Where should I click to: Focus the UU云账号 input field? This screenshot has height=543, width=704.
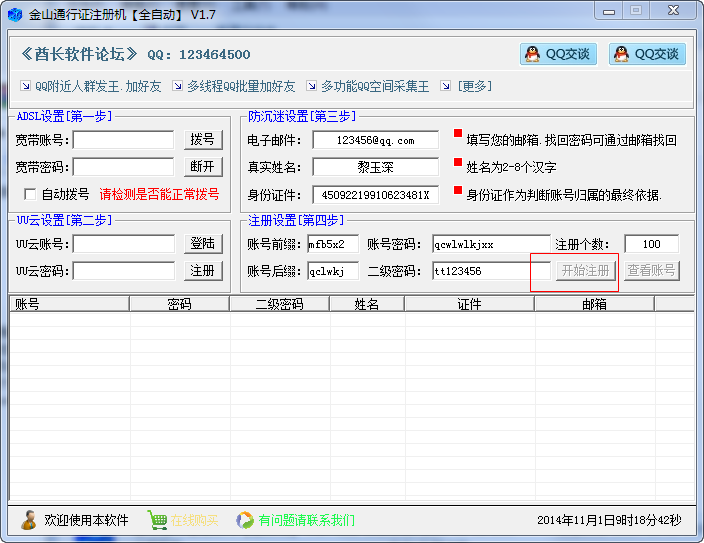[124, 244]
